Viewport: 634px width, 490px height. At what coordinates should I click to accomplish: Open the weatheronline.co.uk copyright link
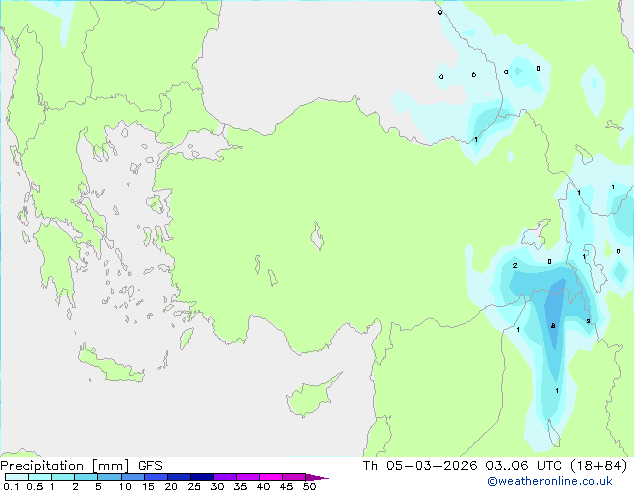(549, 481)
